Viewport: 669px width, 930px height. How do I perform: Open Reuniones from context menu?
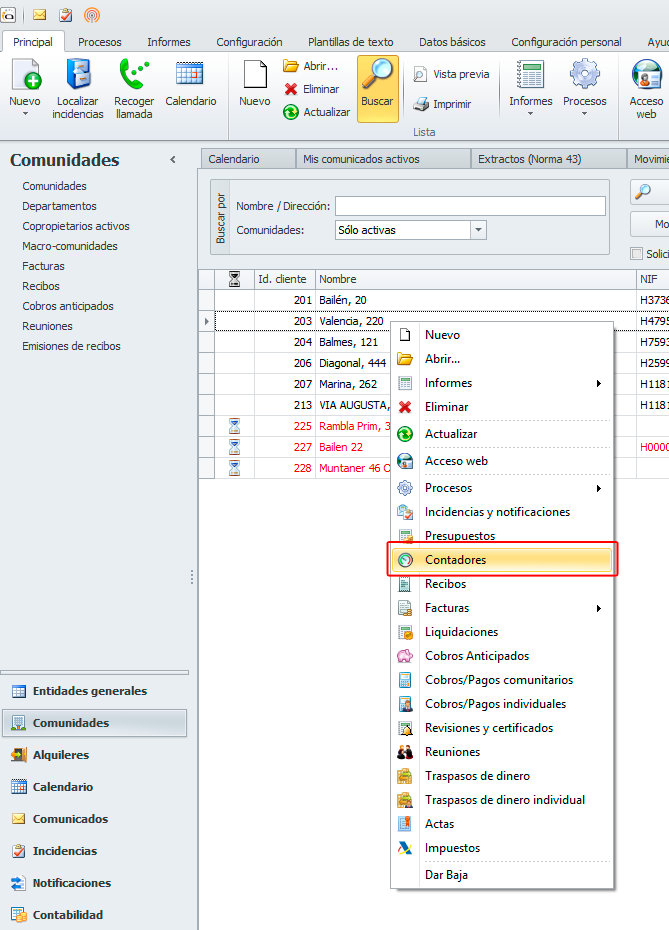click(502, 752)
